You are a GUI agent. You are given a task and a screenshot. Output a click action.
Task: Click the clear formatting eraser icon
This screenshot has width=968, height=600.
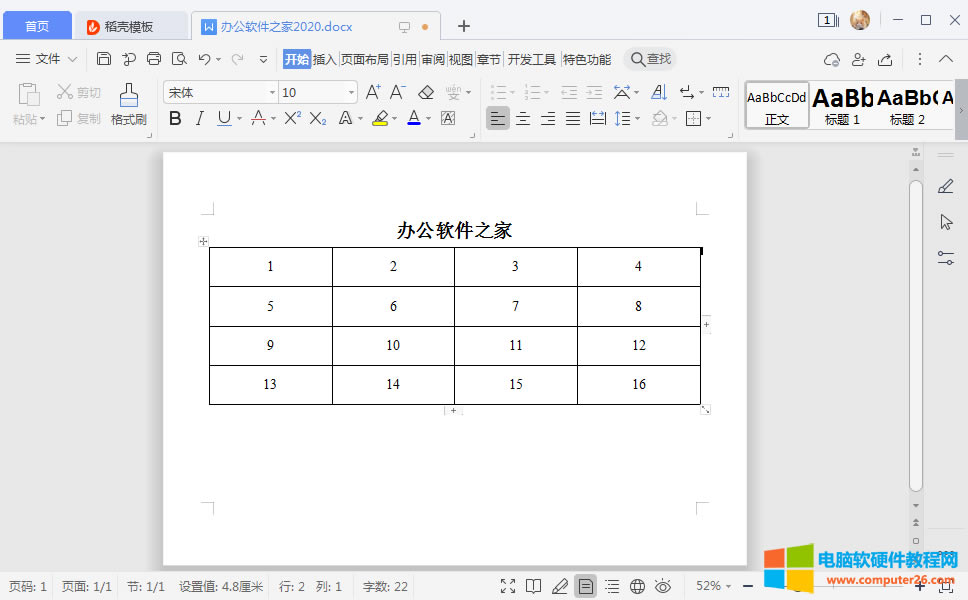coord(426,93)
